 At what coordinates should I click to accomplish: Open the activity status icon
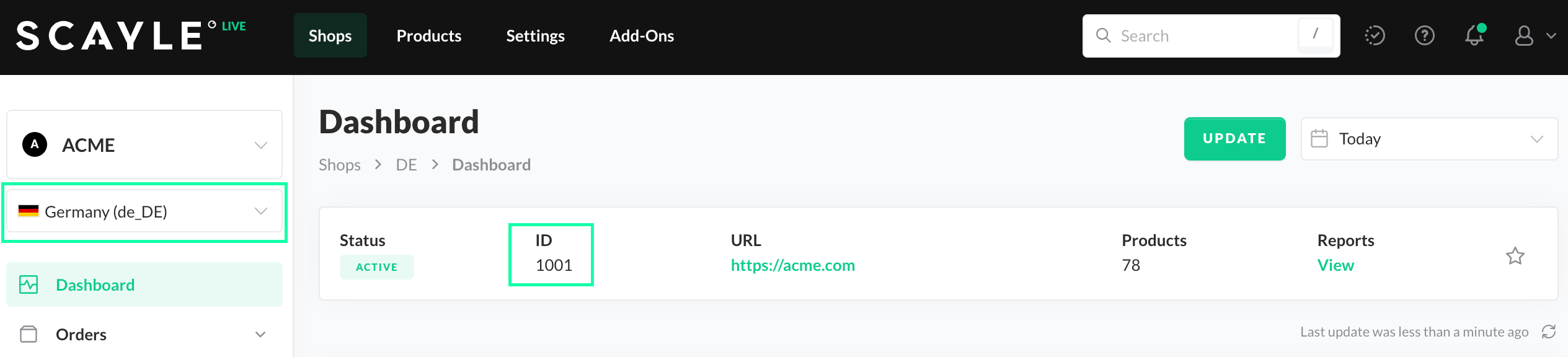point(1375,35)
